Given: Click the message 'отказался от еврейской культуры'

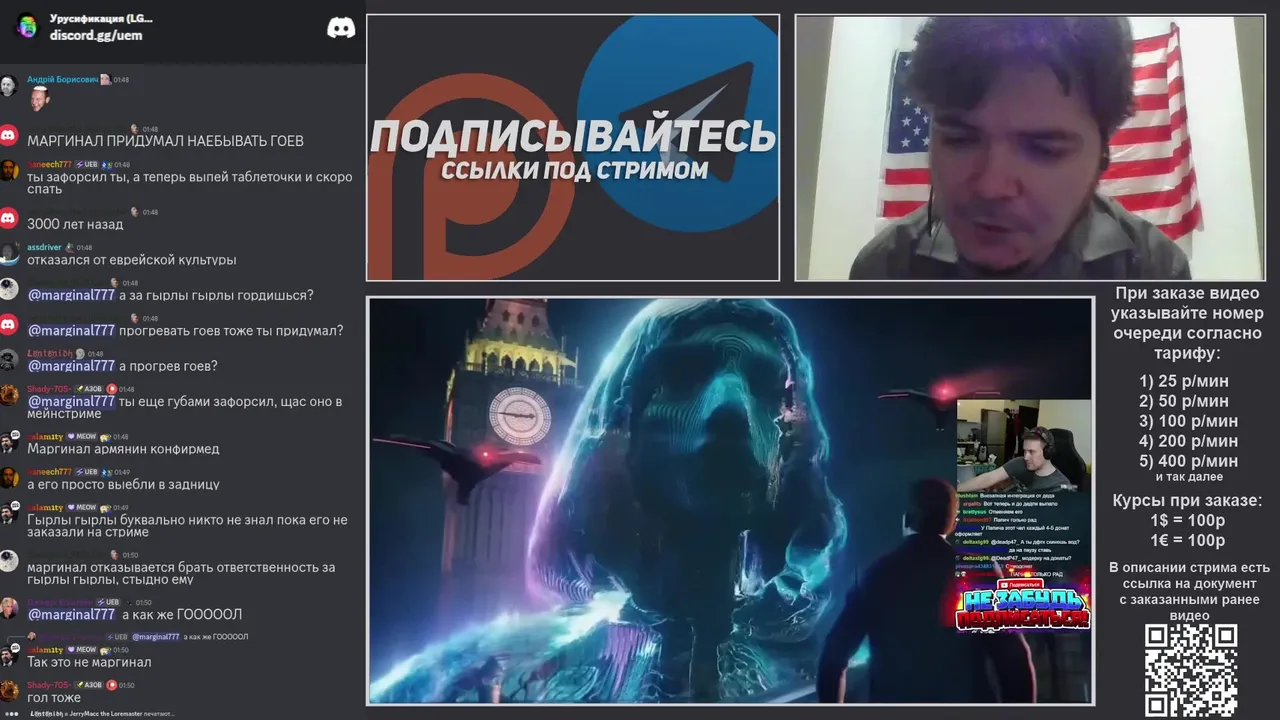Looking at the screenshot, I should (x=132, y=260).
